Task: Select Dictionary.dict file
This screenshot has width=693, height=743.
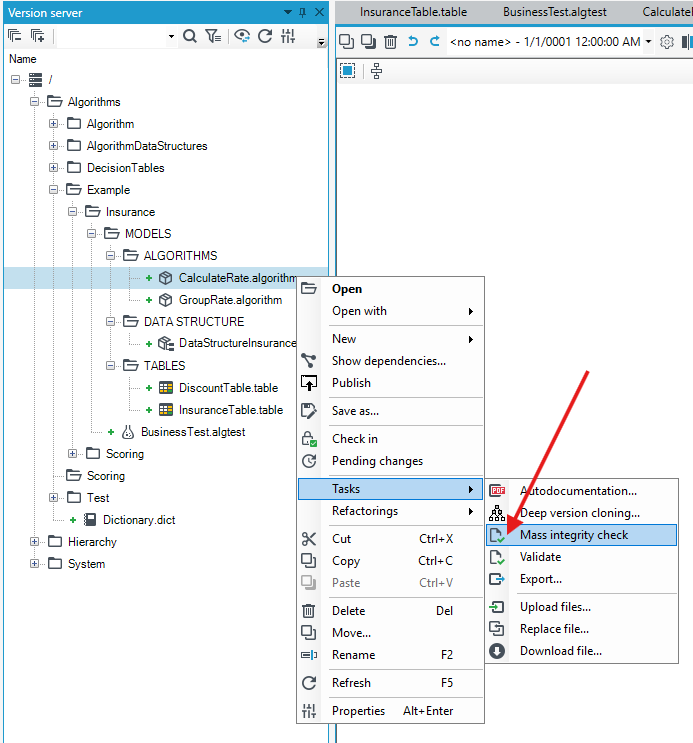Action: click(139, 520)
